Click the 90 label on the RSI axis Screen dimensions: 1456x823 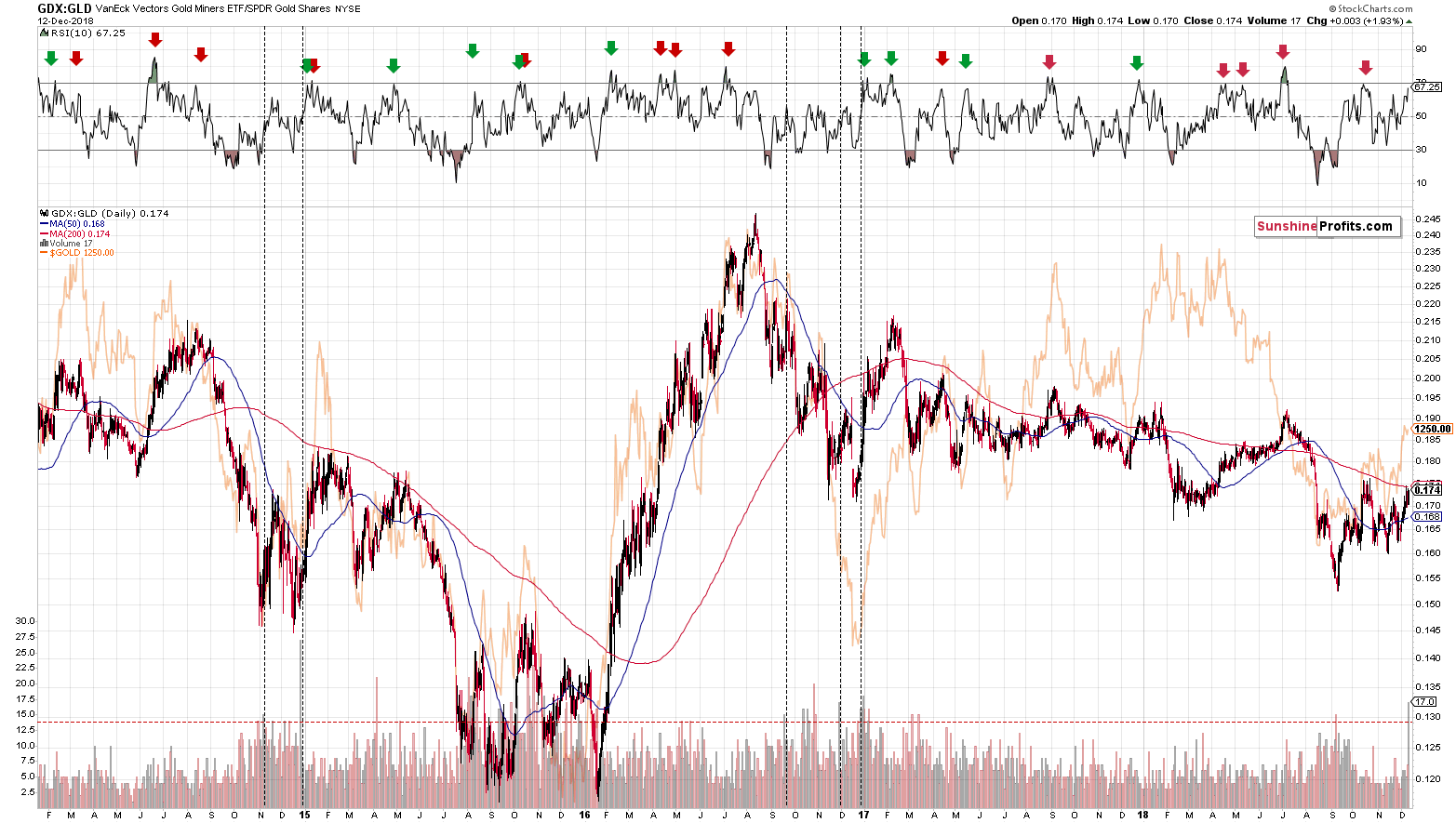pos(1421,49)
